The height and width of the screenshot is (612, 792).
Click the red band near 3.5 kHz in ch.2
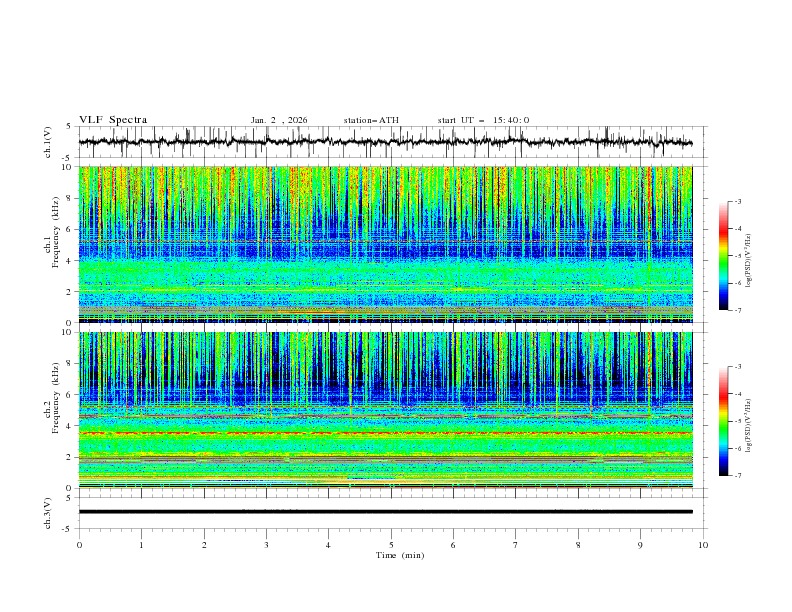pyautogui.click(x=385, y=433)
